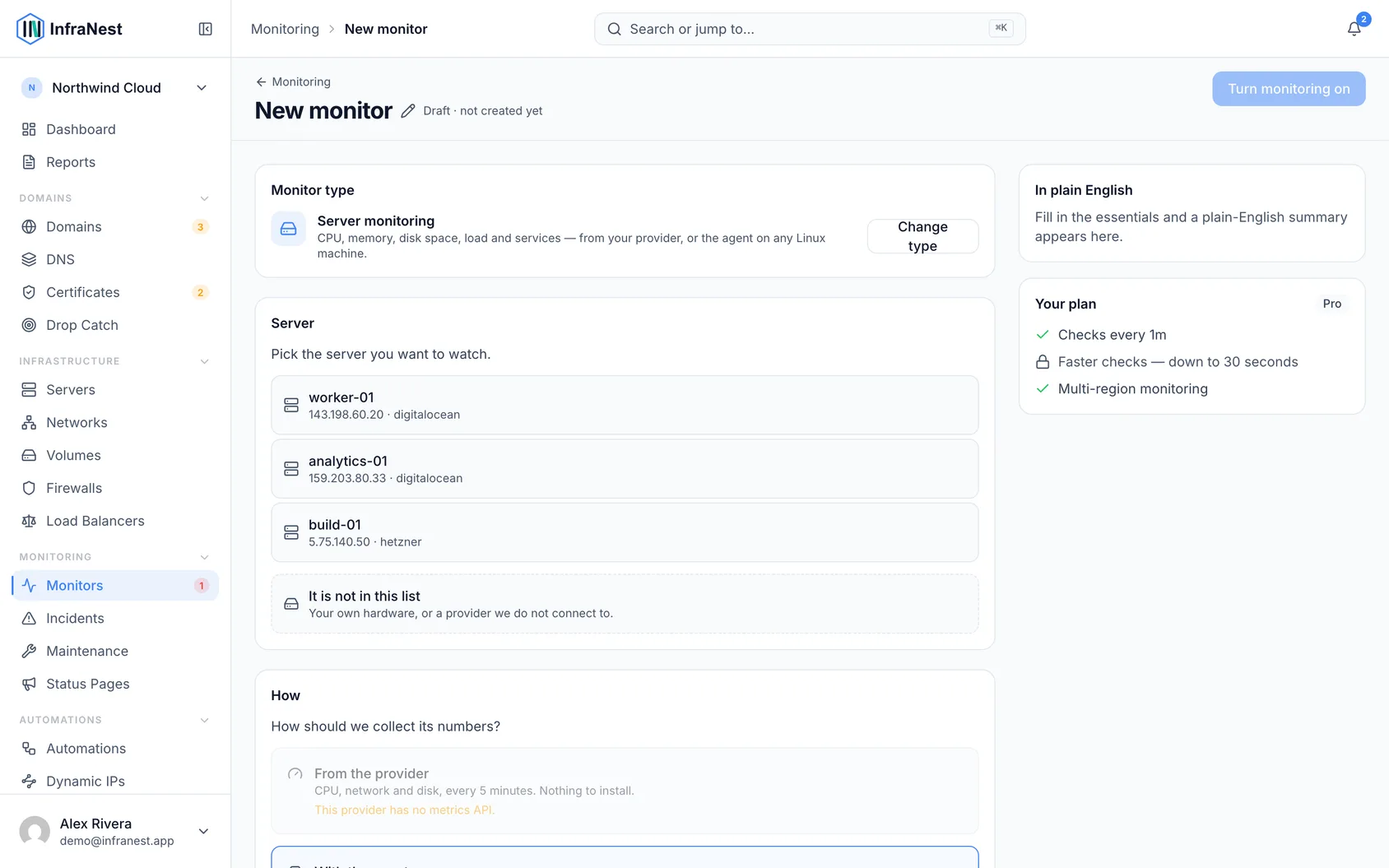Image resolution: width=1389 pixels, height=868 pixels.
Task: Click the Monitors alert badge 1
Action: click(201, 586)
